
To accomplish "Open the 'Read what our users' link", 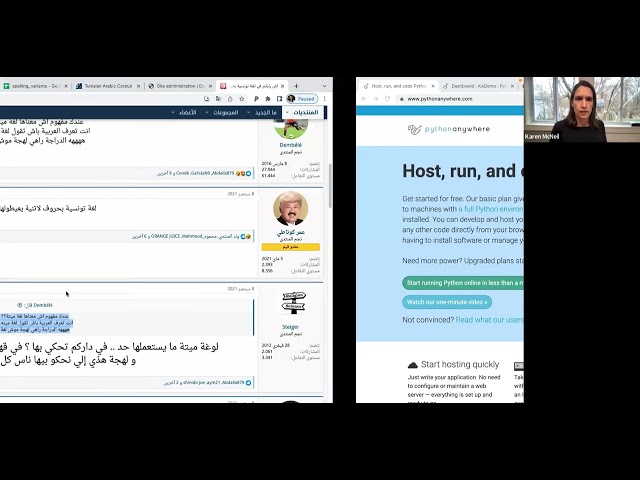I will click(490, 320).
